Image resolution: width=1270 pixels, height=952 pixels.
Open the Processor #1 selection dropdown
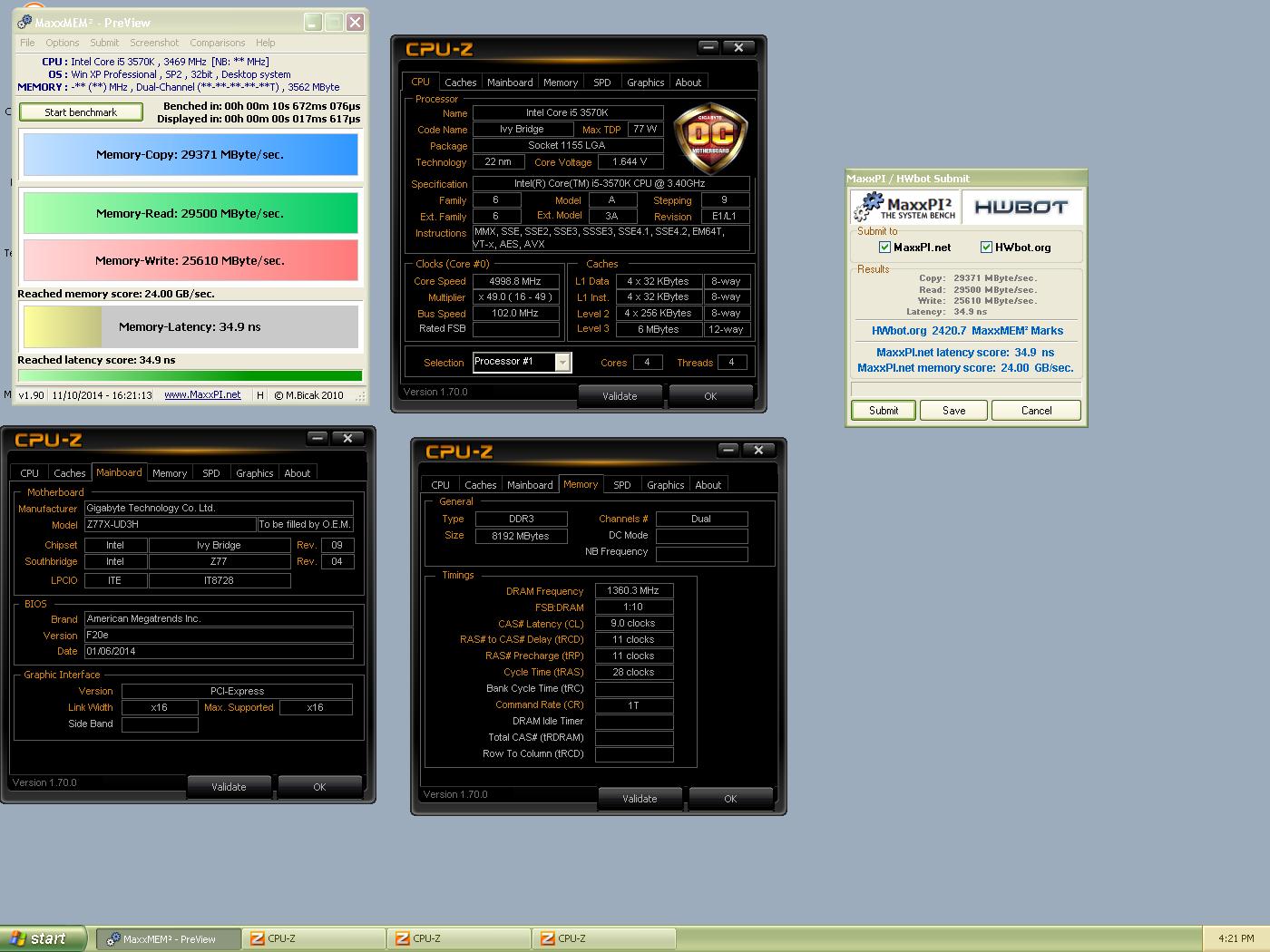562,363
